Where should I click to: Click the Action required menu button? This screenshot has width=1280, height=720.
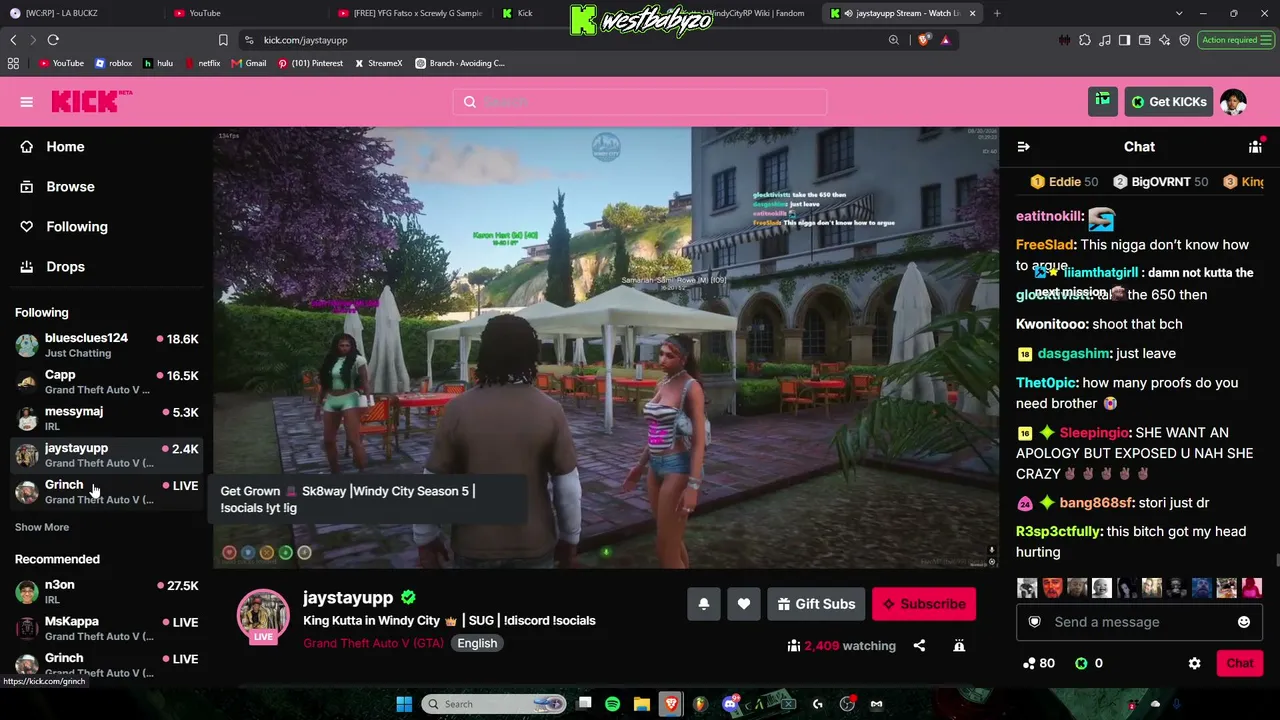pos(1236,40)
